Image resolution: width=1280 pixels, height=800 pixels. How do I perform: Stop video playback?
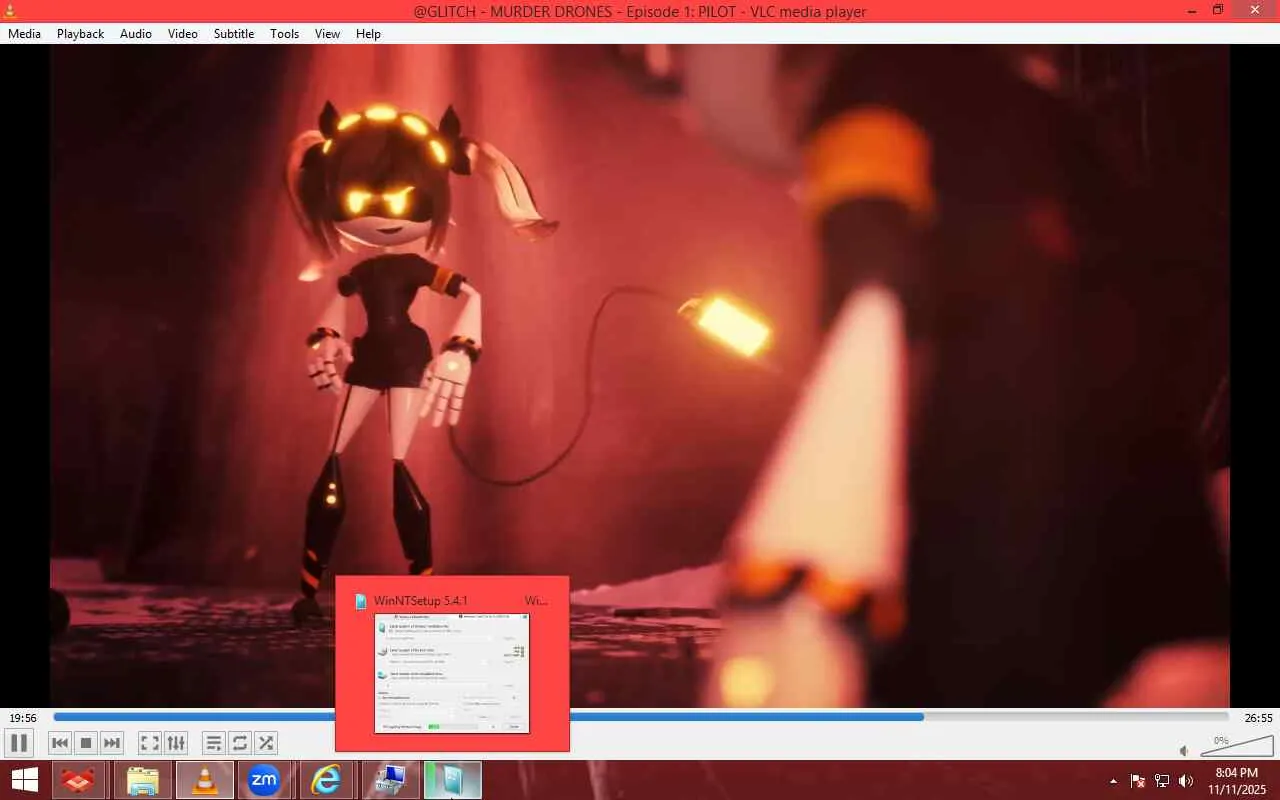coord(86,743)
